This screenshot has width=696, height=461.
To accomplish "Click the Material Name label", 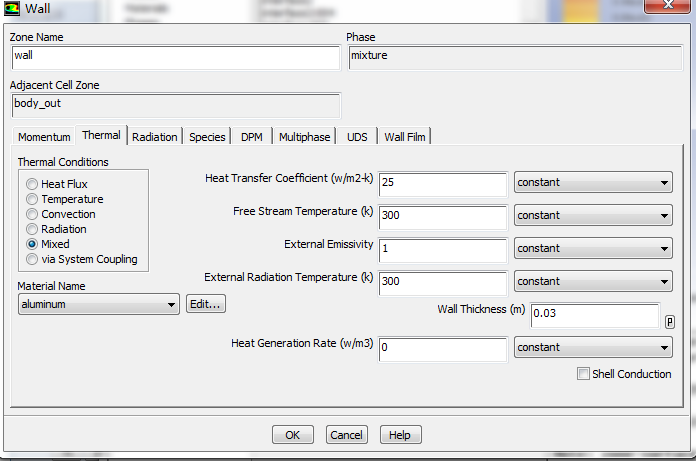I will [51, 286].
